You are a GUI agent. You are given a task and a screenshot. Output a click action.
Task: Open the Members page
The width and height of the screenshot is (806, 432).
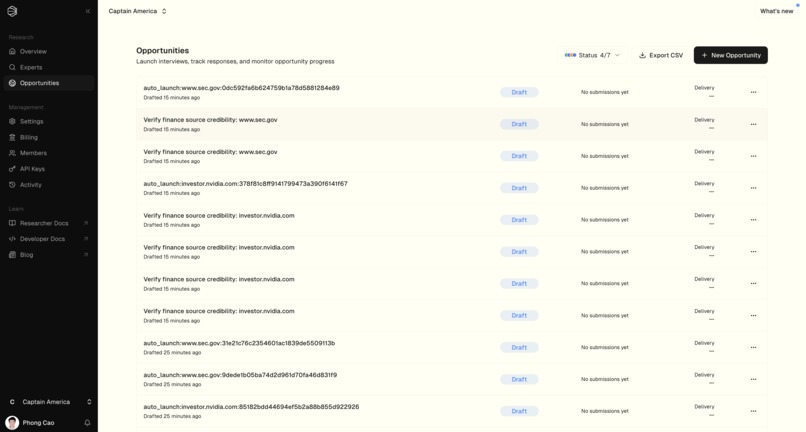pyautogui.click(x=49, y=153)
